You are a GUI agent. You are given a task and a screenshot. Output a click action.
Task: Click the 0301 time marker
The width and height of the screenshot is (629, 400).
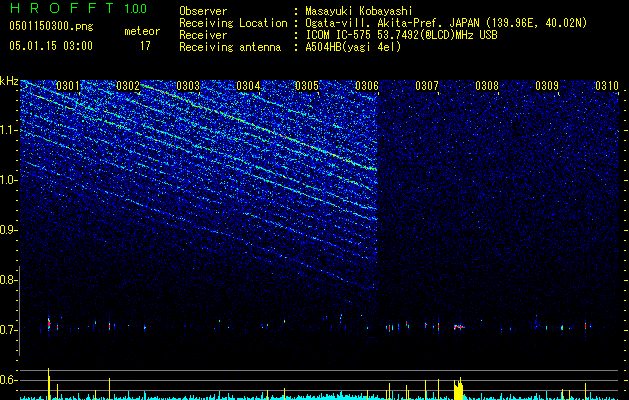coord(68,86)
